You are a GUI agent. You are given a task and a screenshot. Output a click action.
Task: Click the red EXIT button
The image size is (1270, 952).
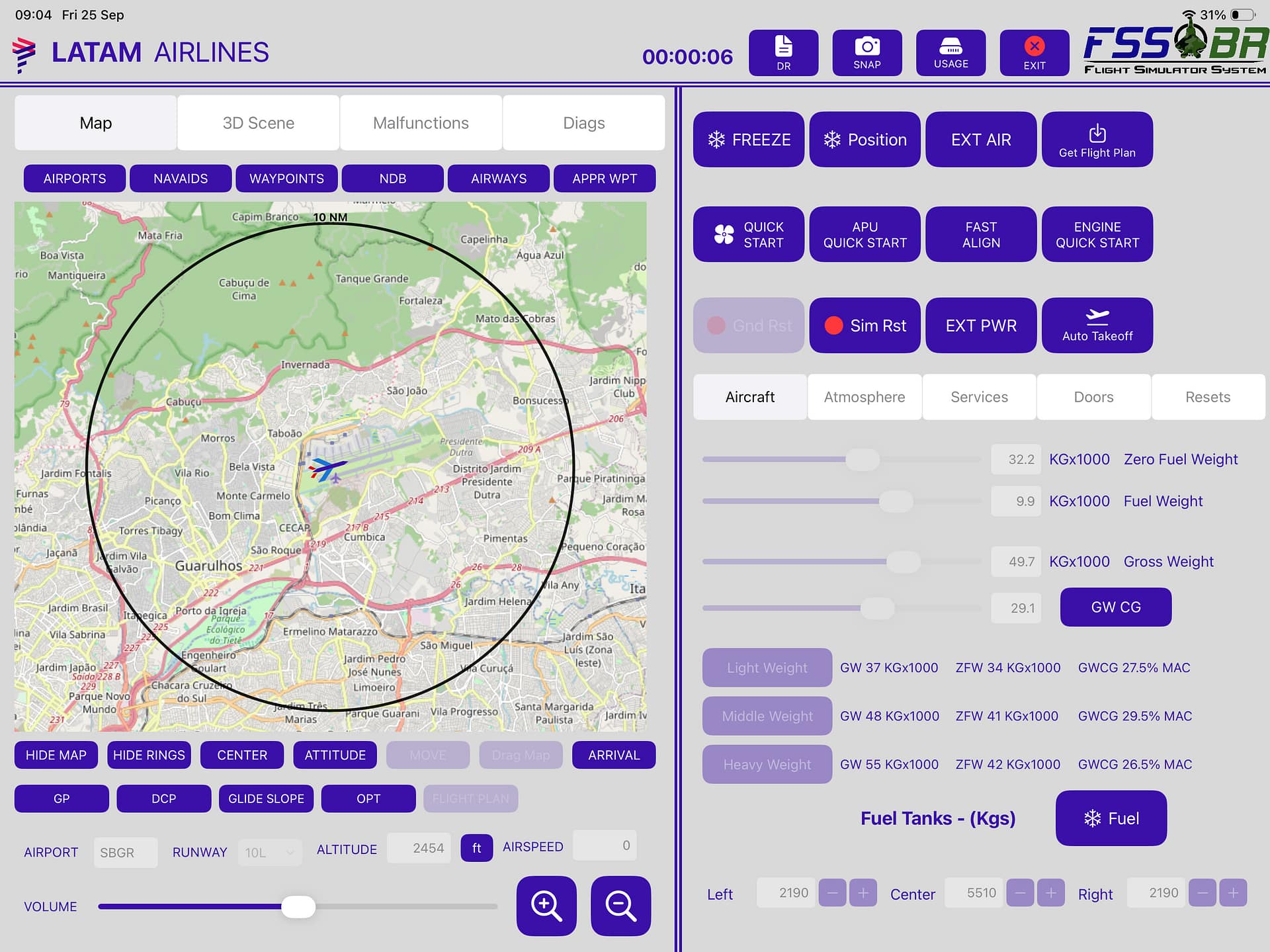(1034, 53)
